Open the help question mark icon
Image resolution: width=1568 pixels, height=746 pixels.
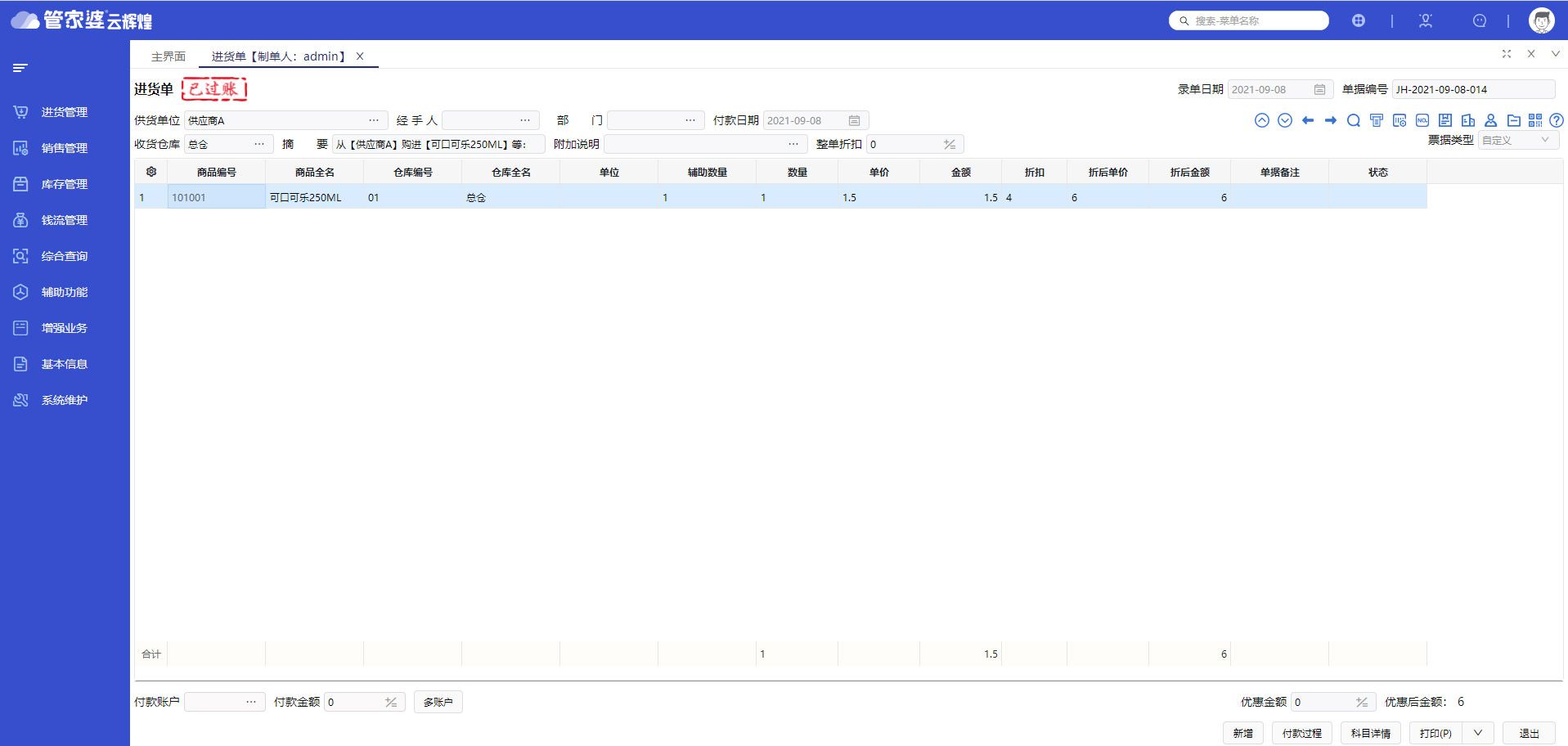(x=1557, y=120)
